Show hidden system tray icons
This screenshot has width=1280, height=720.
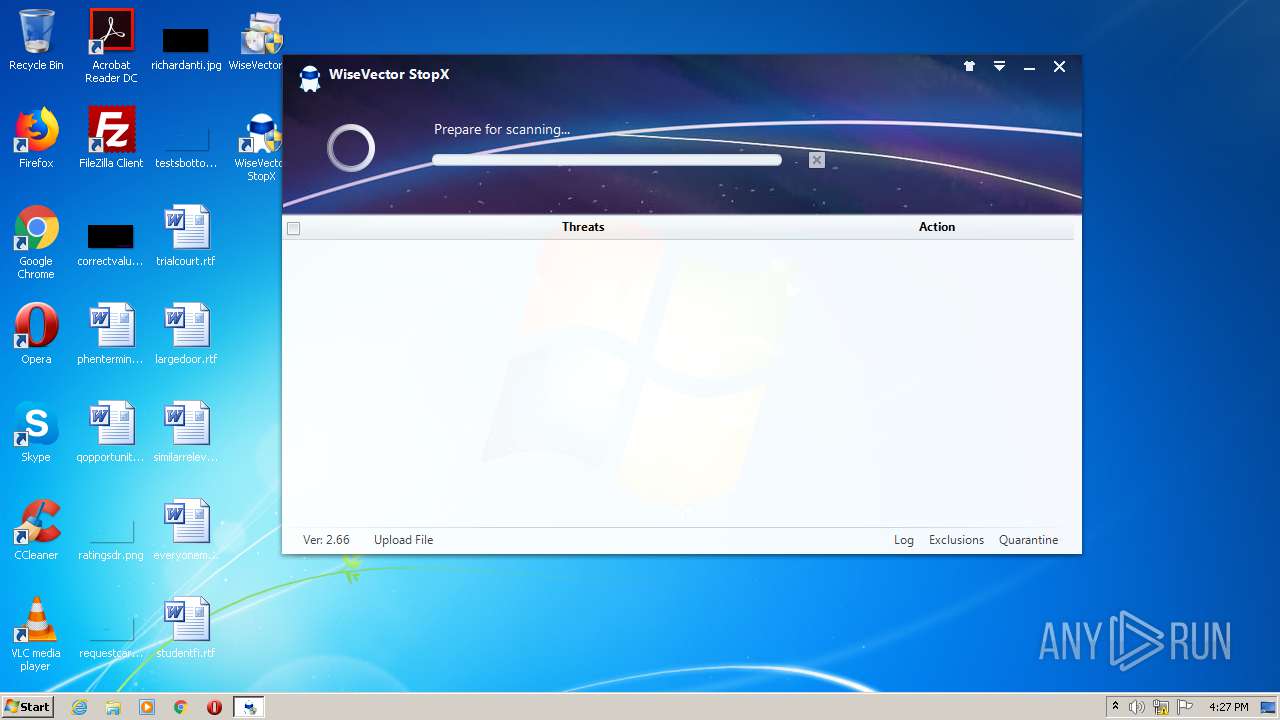point(1115,707)
